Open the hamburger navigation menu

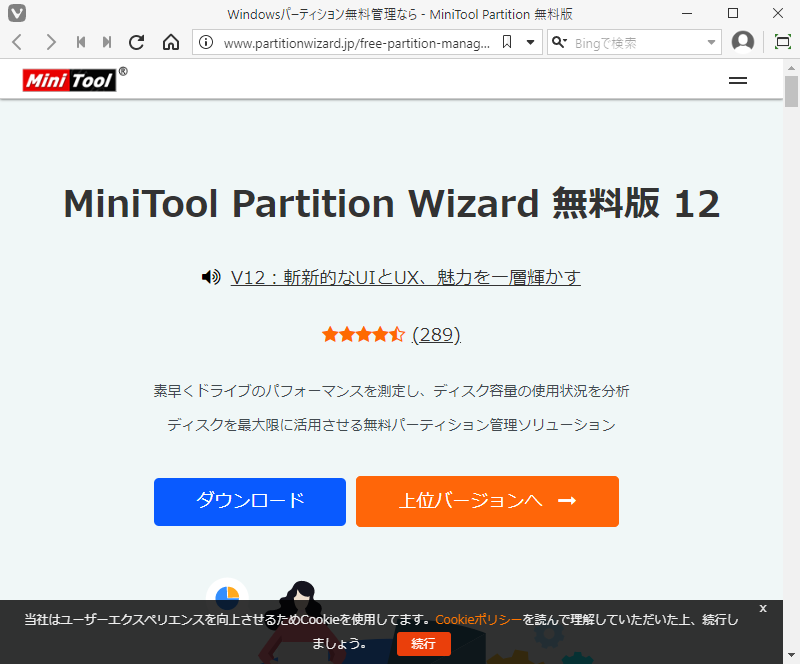click(x=738, y=81)
